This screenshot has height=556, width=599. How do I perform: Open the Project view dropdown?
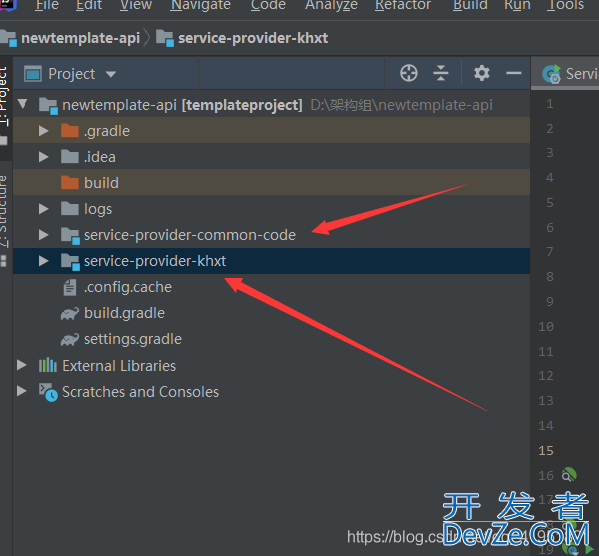click(x=70, y=74)
